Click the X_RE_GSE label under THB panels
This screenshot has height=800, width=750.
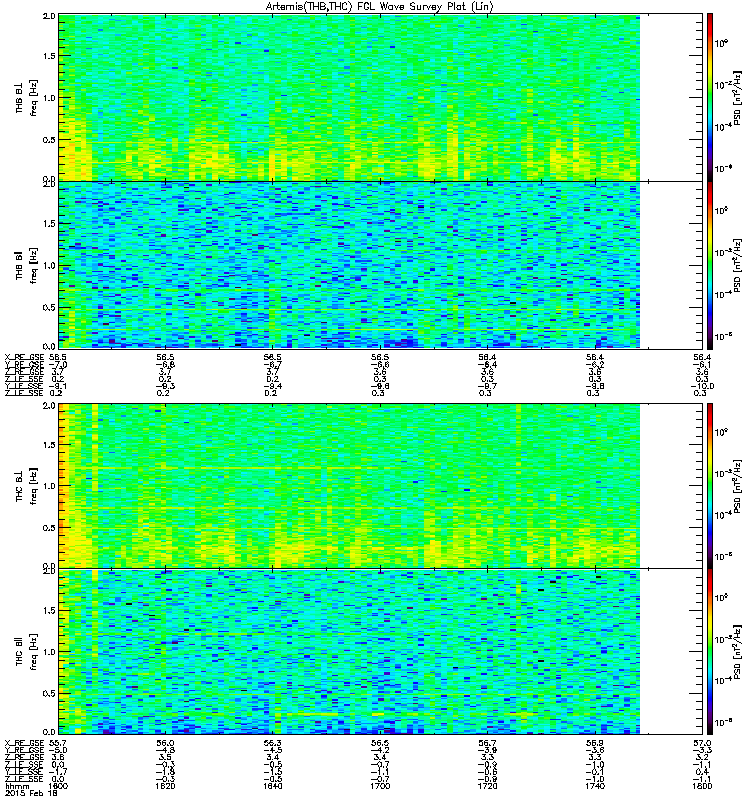[24, 357]
